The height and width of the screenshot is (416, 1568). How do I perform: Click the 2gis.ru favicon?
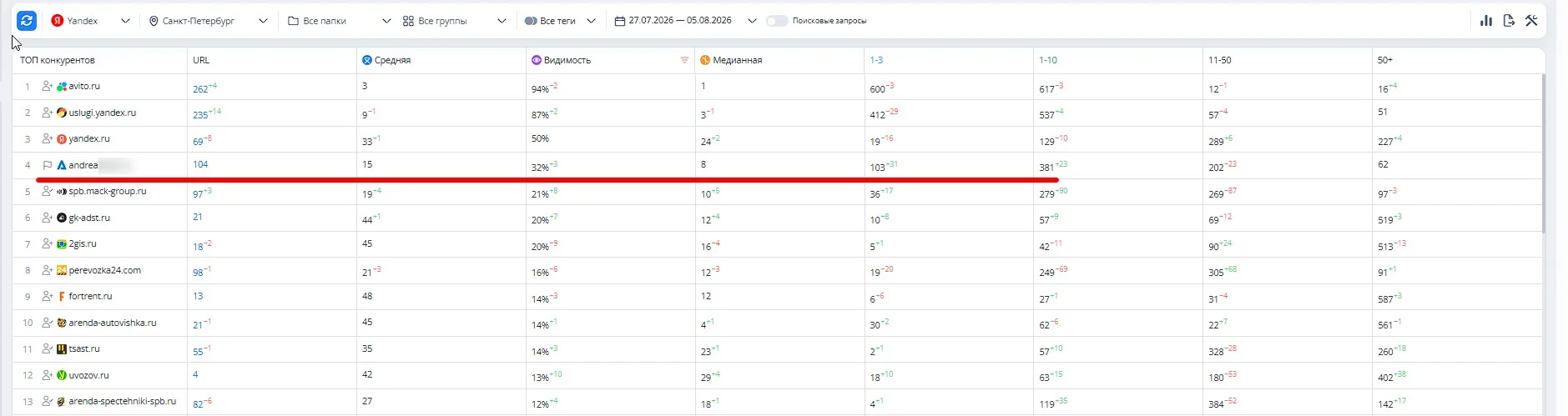pyautogui.click(x=62, y=243)
